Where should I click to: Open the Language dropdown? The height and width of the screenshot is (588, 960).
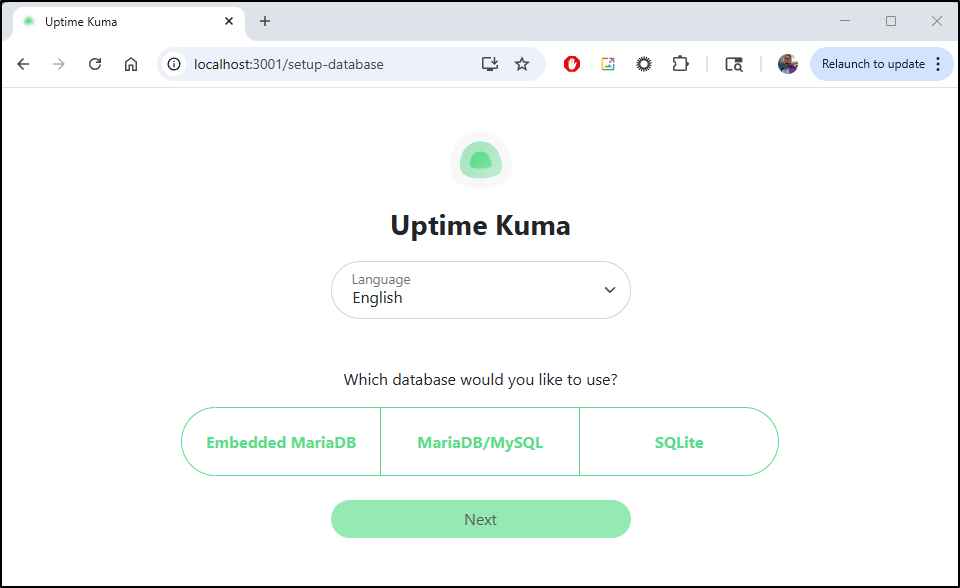481,290
